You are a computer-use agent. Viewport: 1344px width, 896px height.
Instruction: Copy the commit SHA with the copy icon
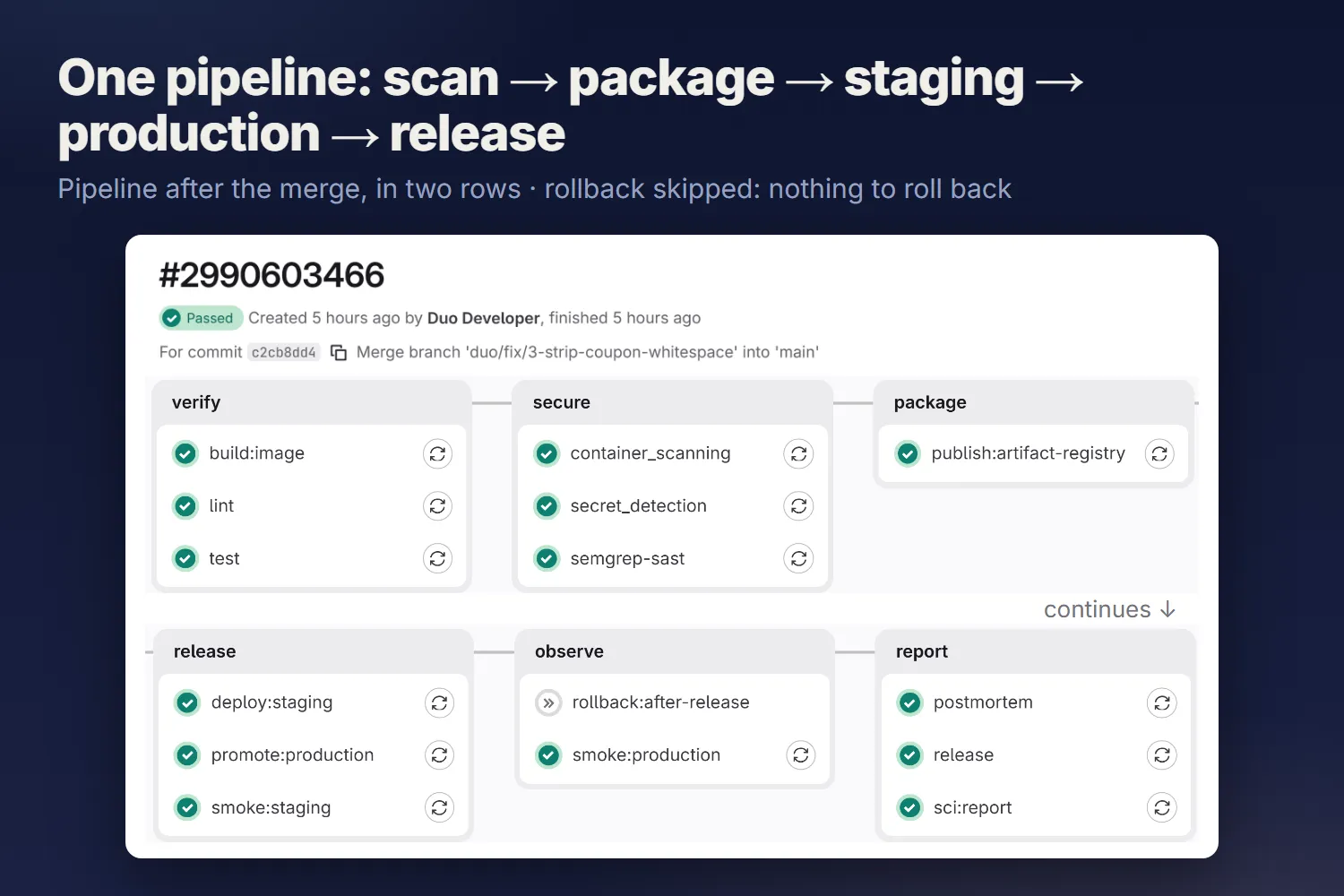(339, 352)
